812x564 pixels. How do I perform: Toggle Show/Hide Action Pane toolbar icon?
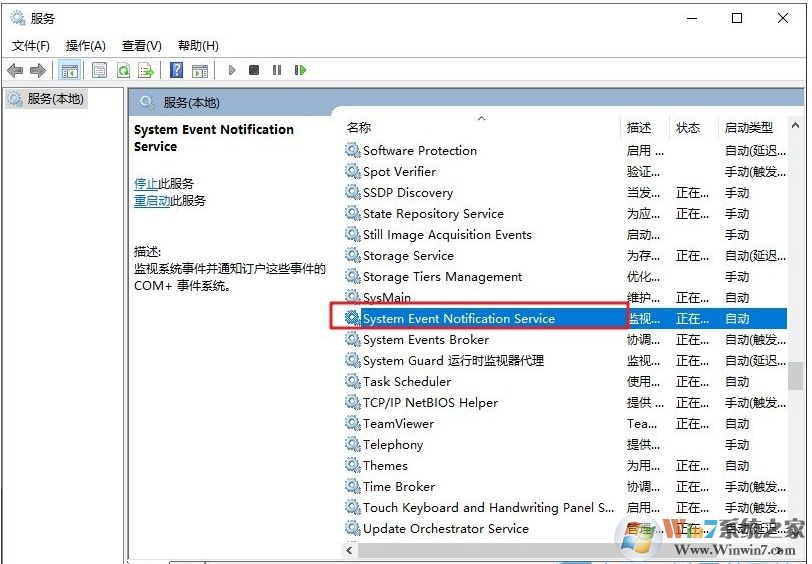(x=200, y=70)
